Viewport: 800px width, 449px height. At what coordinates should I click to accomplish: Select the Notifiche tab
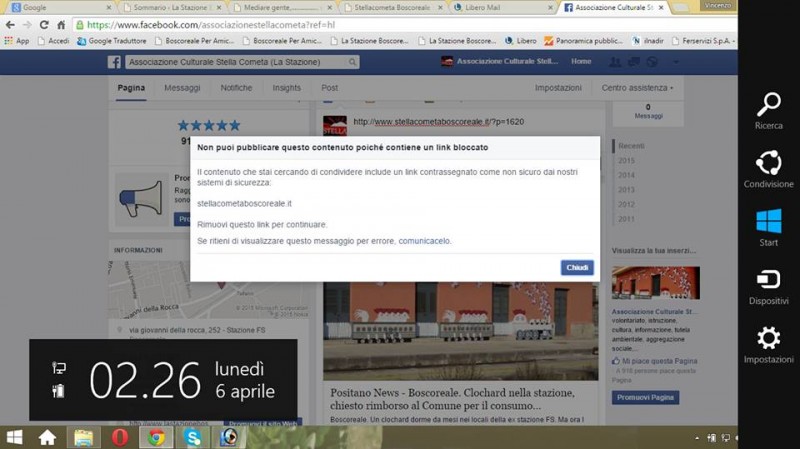(x=236, y=88)
